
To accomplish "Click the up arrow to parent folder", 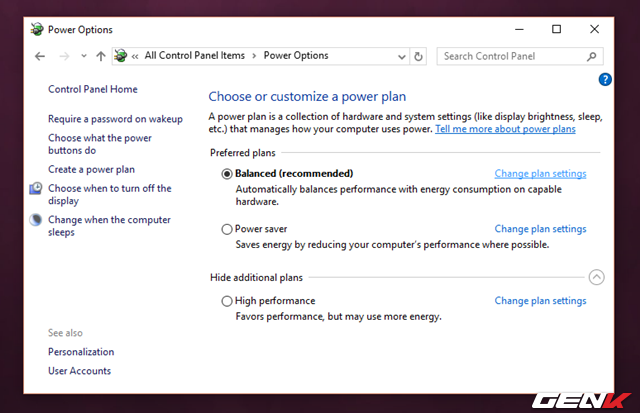I will [101, 56].
